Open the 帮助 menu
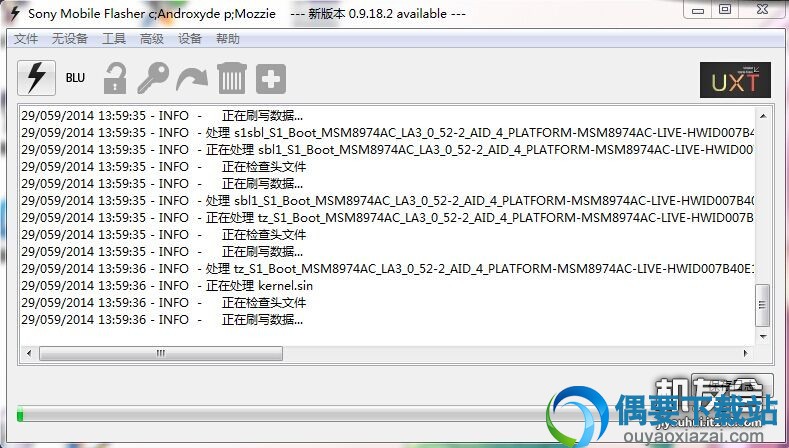 (227, 39)
